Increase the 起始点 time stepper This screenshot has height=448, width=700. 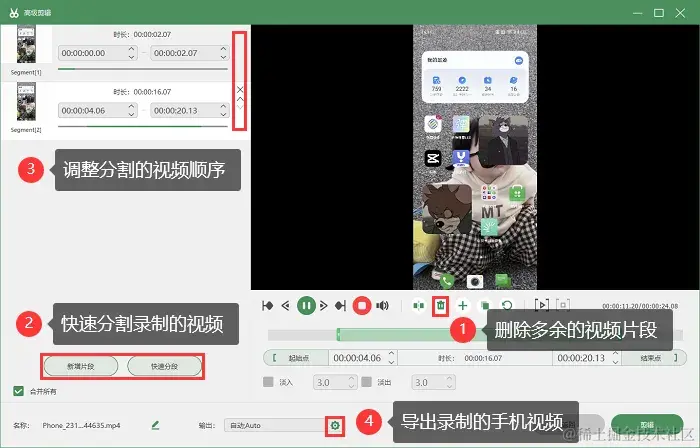coord(392,354)
